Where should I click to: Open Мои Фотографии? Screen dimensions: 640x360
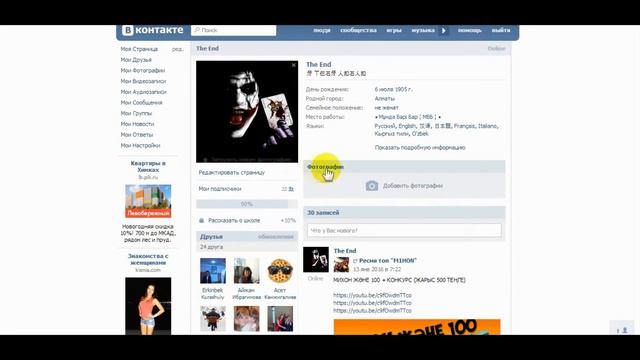[143, 70]
